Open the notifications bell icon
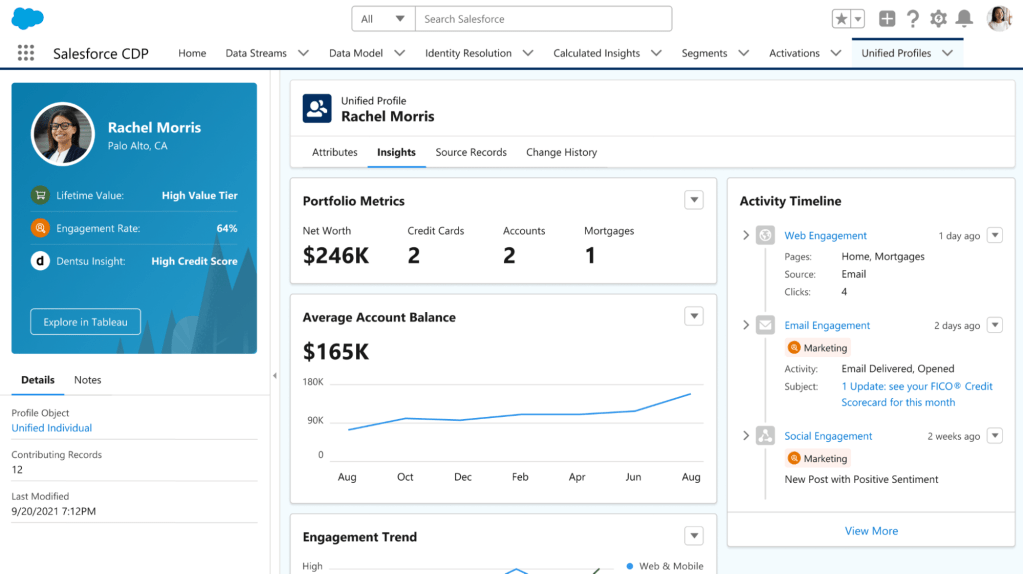Screen dimensions: 1023x574 964,19
